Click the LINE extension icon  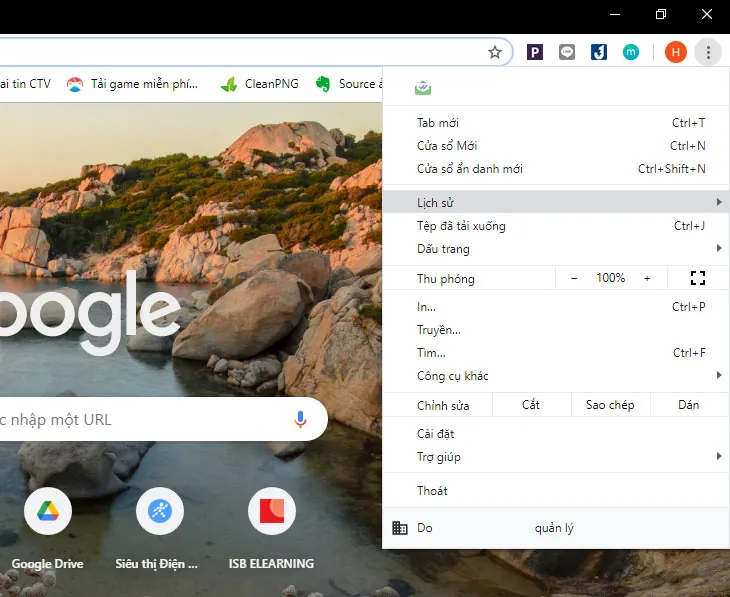[567, 52]
